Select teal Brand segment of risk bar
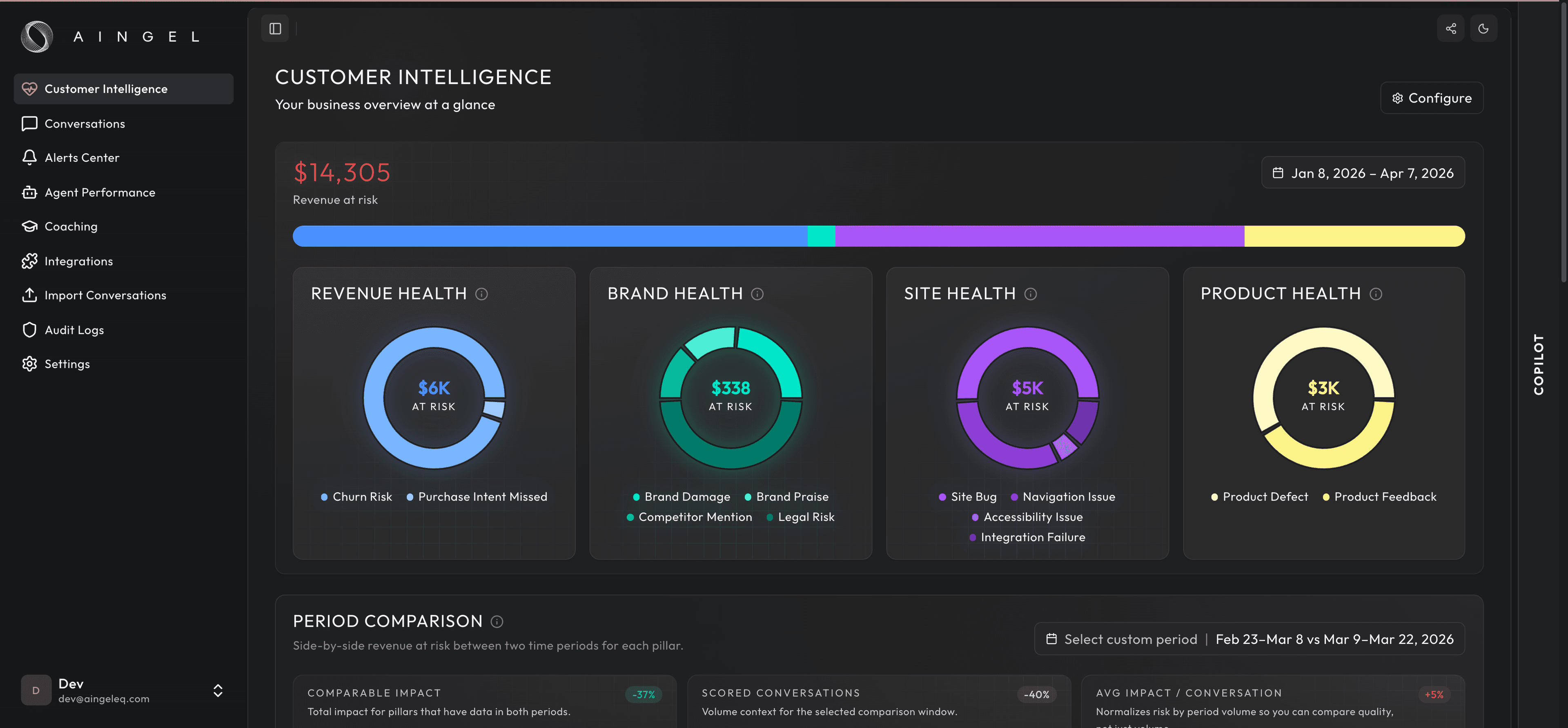 click(821, 237)
